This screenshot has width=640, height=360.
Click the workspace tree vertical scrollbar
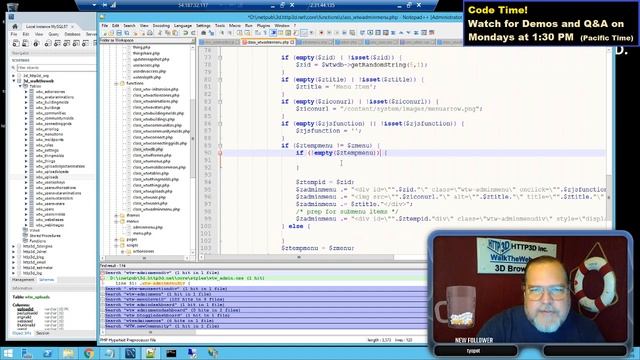(x=193, y=149)
